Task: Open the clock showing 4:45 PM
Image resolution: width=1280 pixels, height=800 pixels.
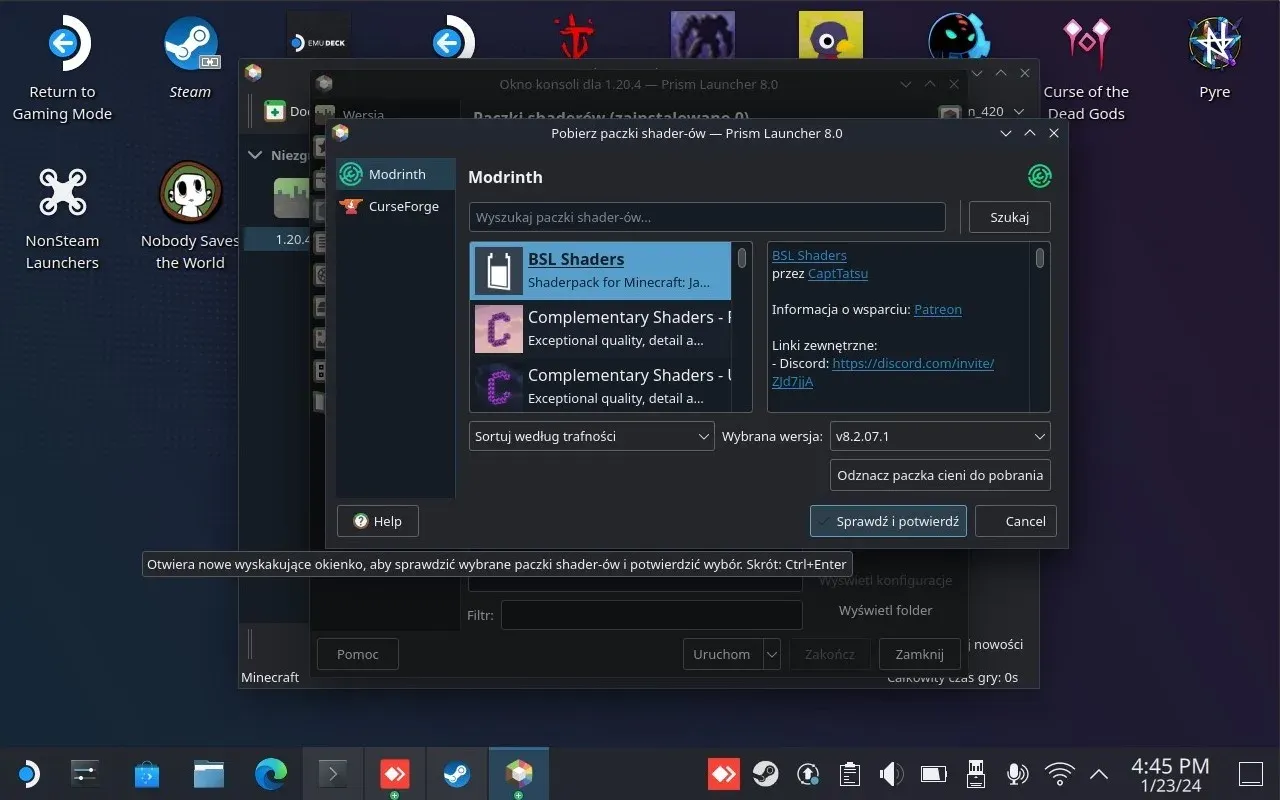Action: point(1170,773)
